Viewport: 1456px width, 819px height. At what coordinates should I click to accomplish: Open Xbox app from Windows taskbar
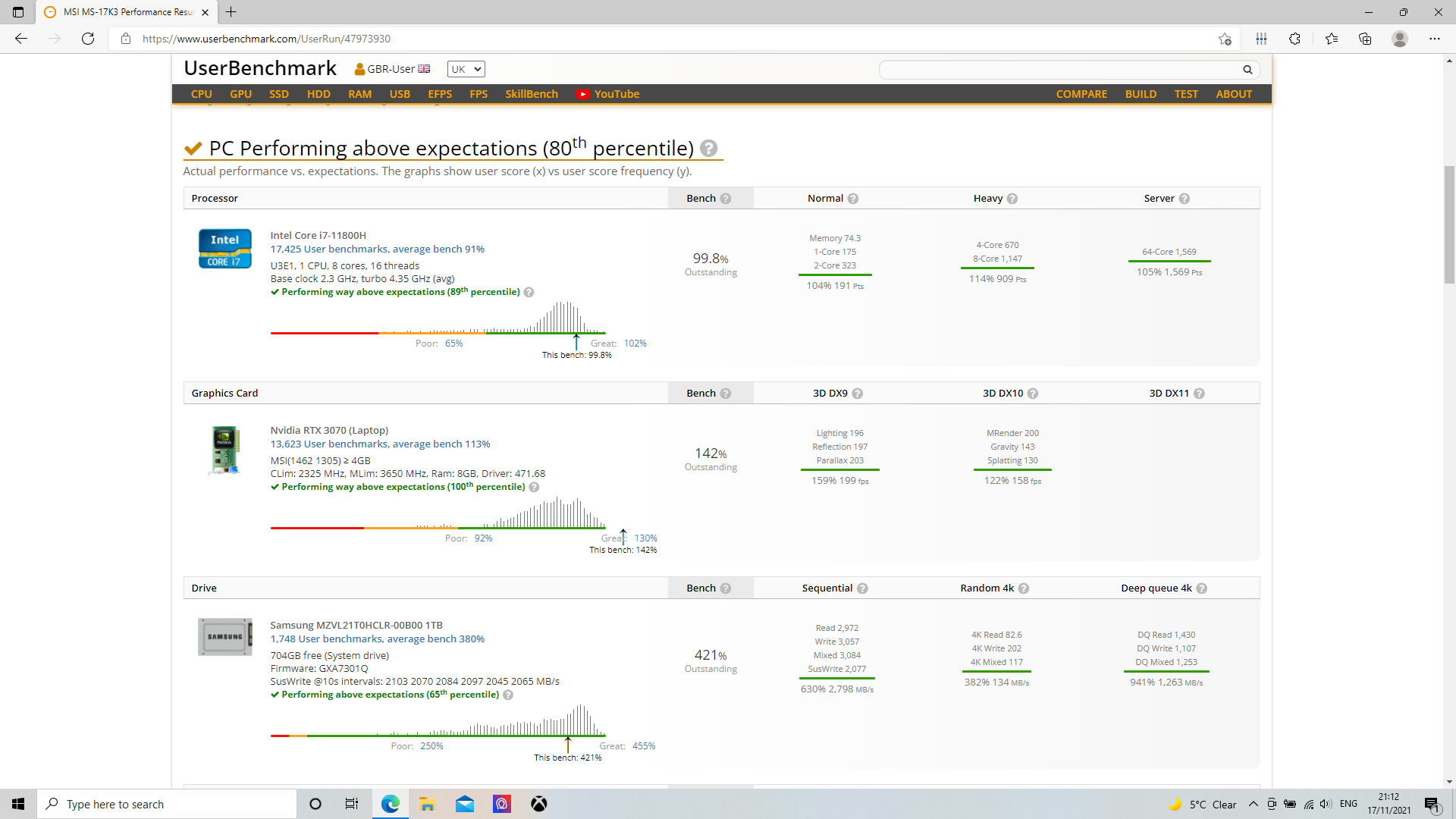(538, 804)
